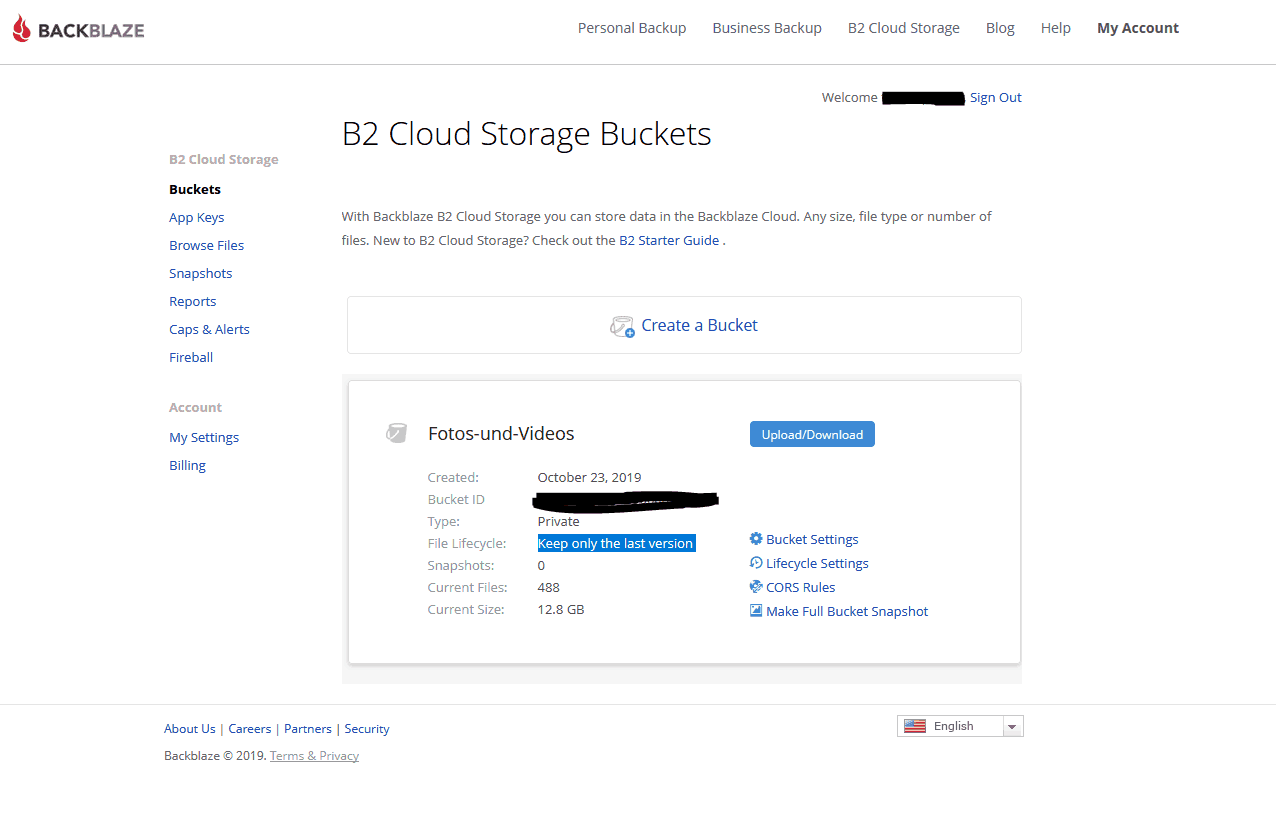Click the bucket icon beside Create a Bucket
The height and width of the screenshot is (819, 1276).
[x=623, y=326]
